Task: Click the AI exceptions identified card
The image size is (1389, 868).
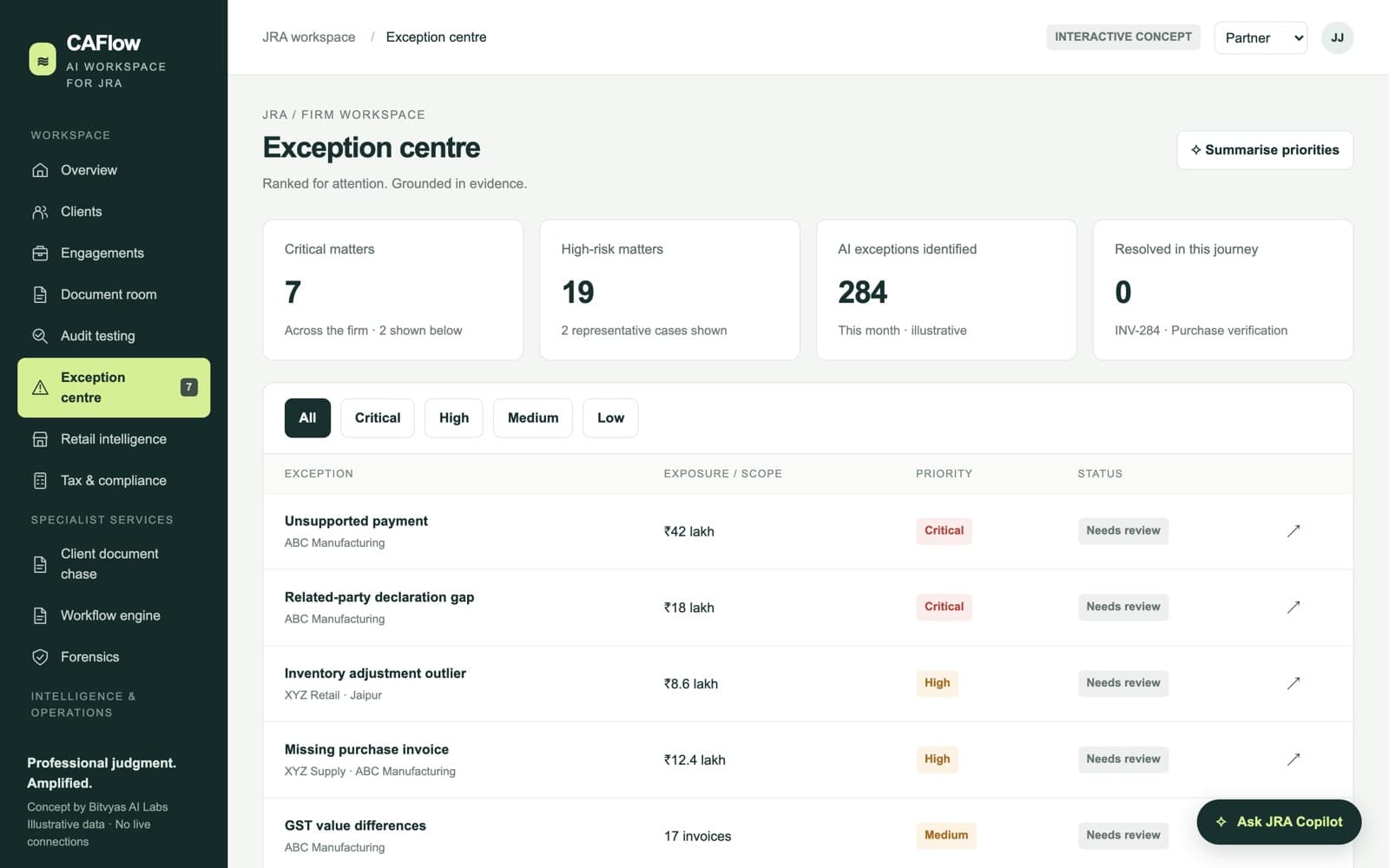Action: (946, 290)
